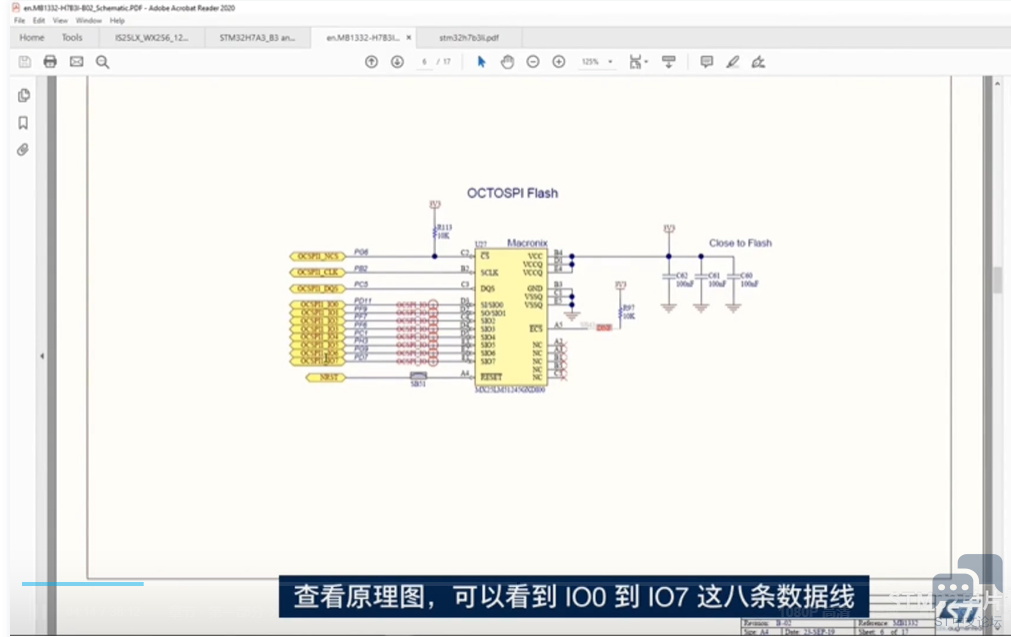The image size is (1011, 637).
Task: Send file by email envelope icon
Action: coord(76,62)
